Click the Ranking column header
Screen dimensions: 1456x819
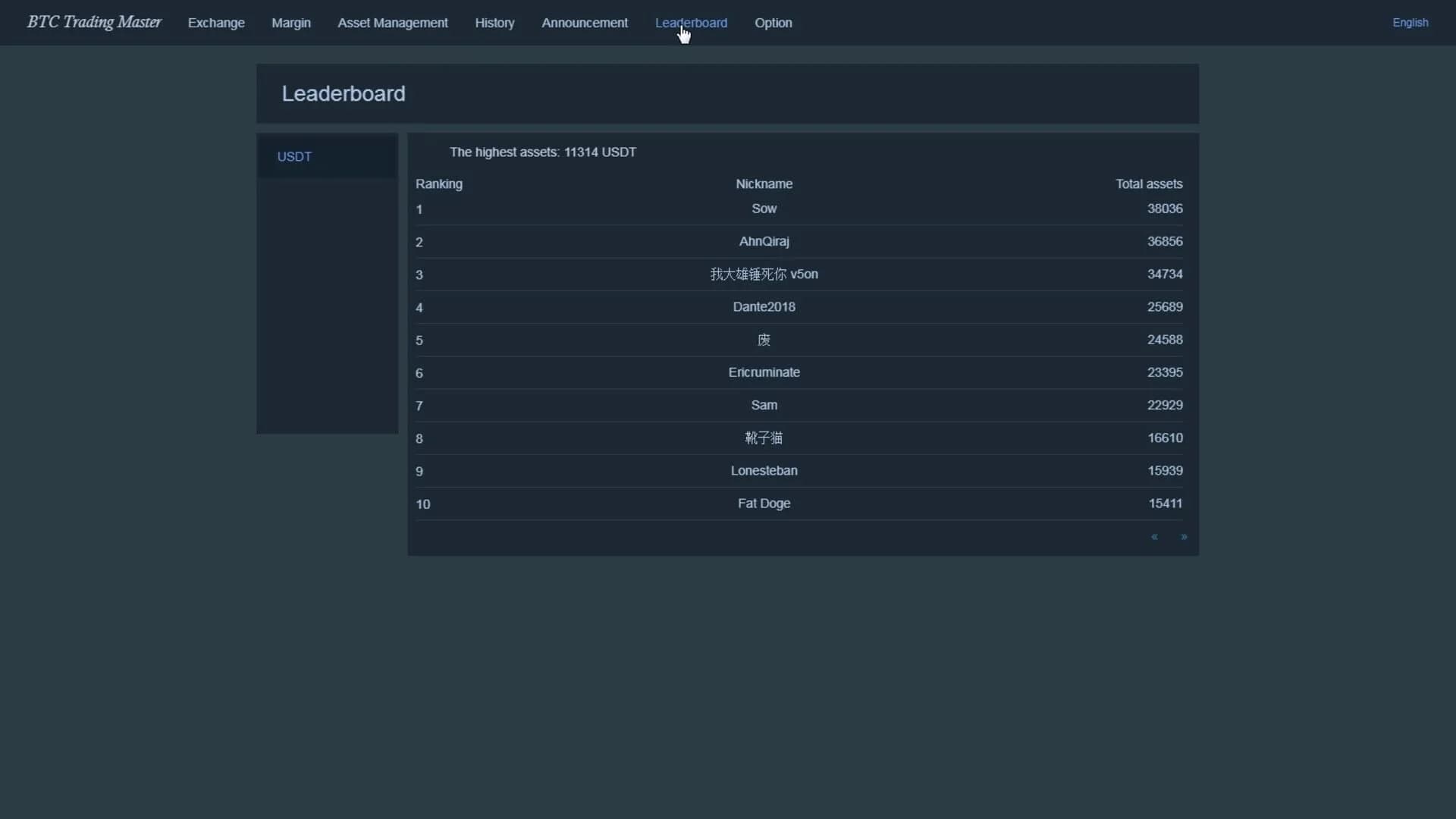point(438,184)
